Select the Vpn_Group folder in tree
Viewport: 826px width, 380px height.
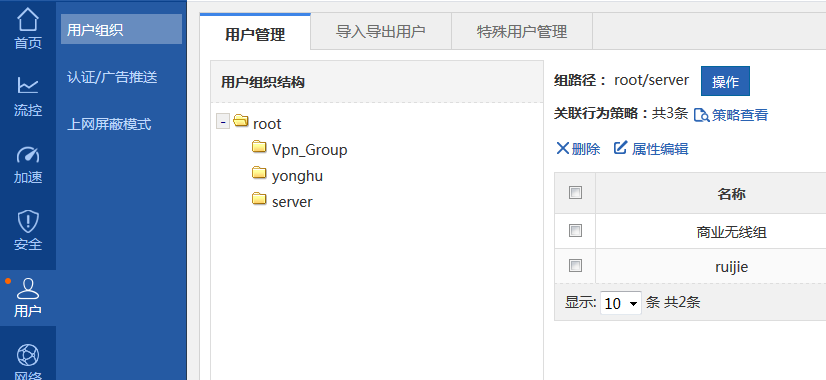[x=300, y=150]
